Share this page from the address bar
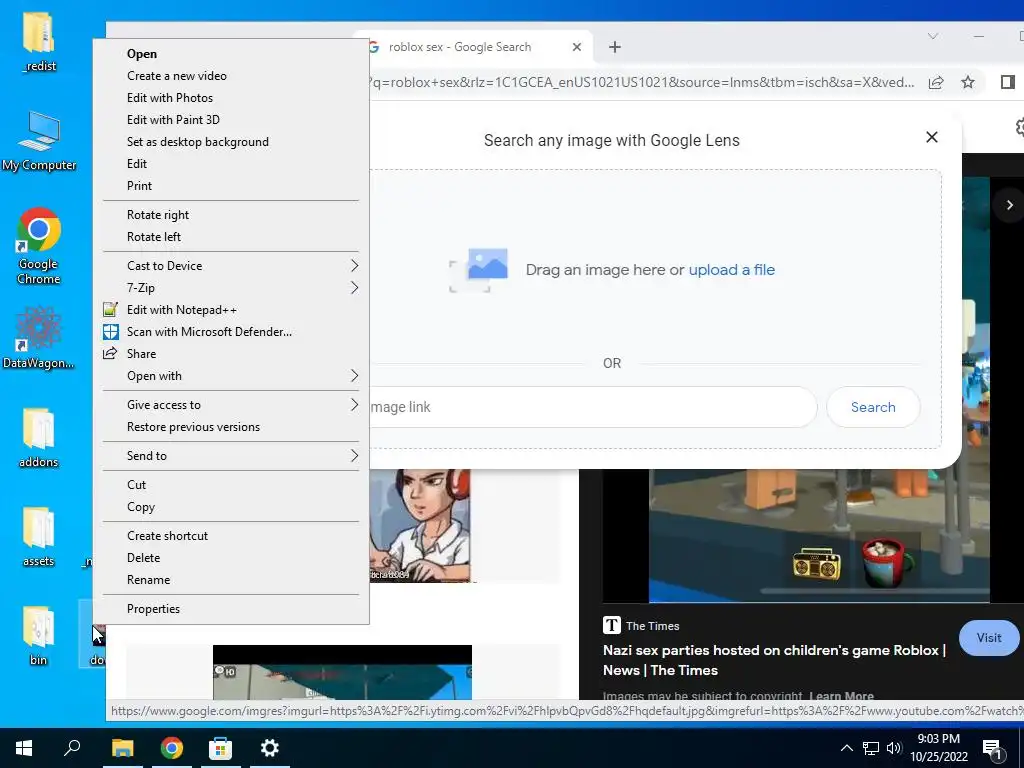1024x768 pixels. (x=936, y=82)
